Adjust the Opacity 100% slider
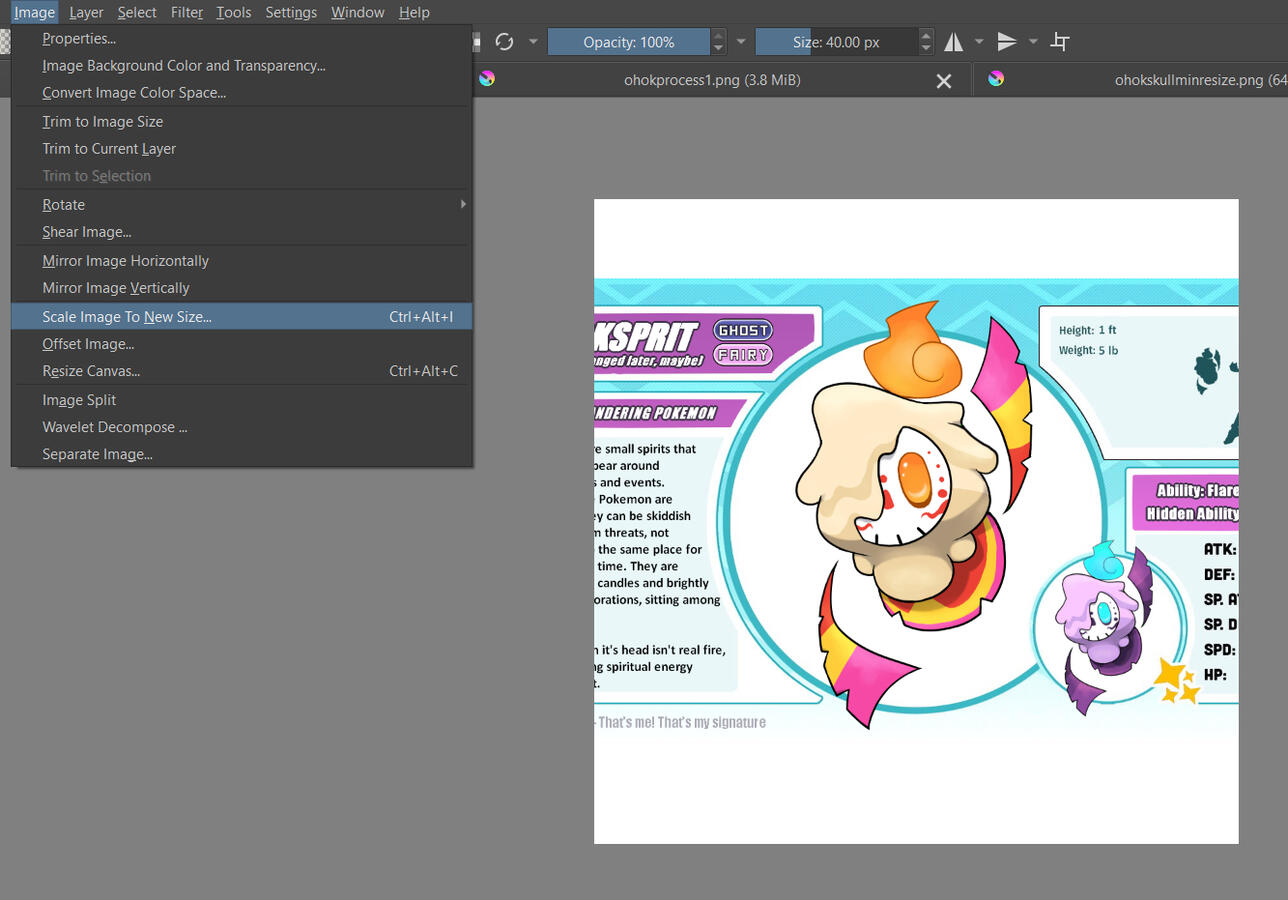Image resolution: width=1288 pixels, height=900 pixels. click(629, 42)
